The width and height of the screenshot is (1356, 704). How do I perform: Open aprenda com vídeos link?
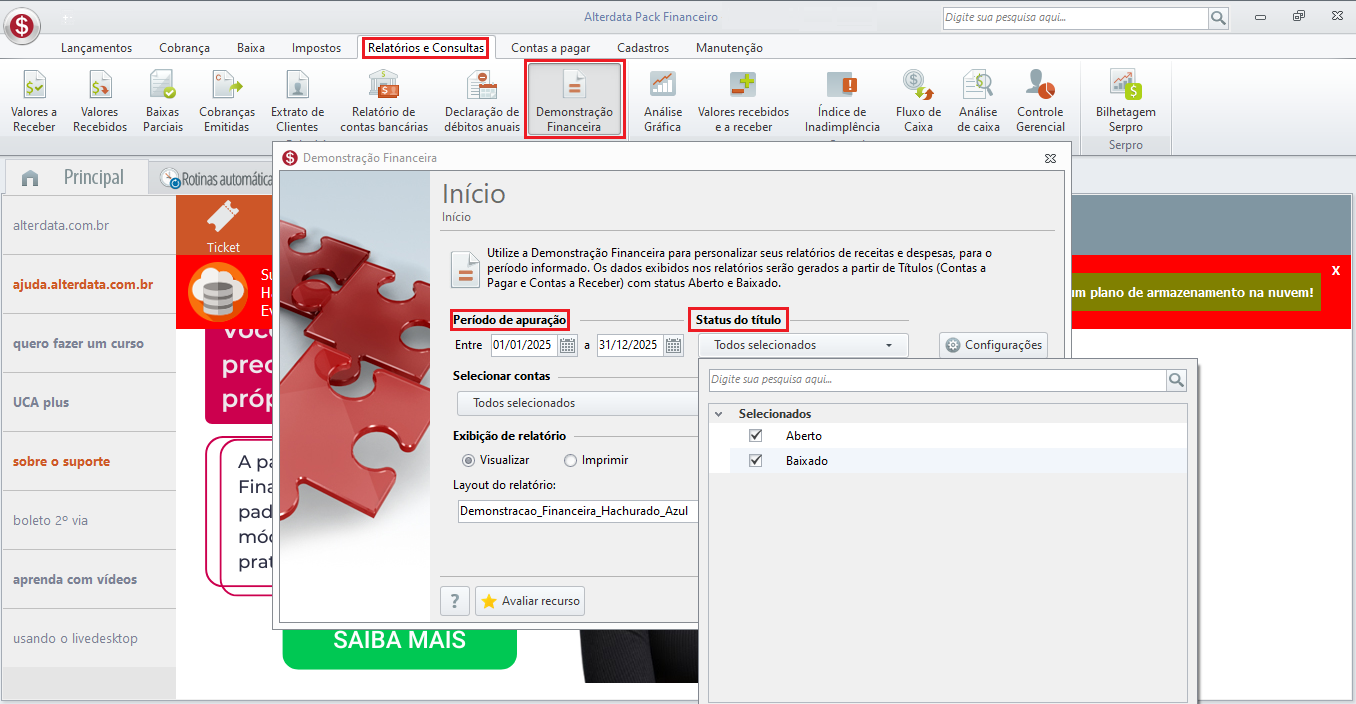coord(88,579)
